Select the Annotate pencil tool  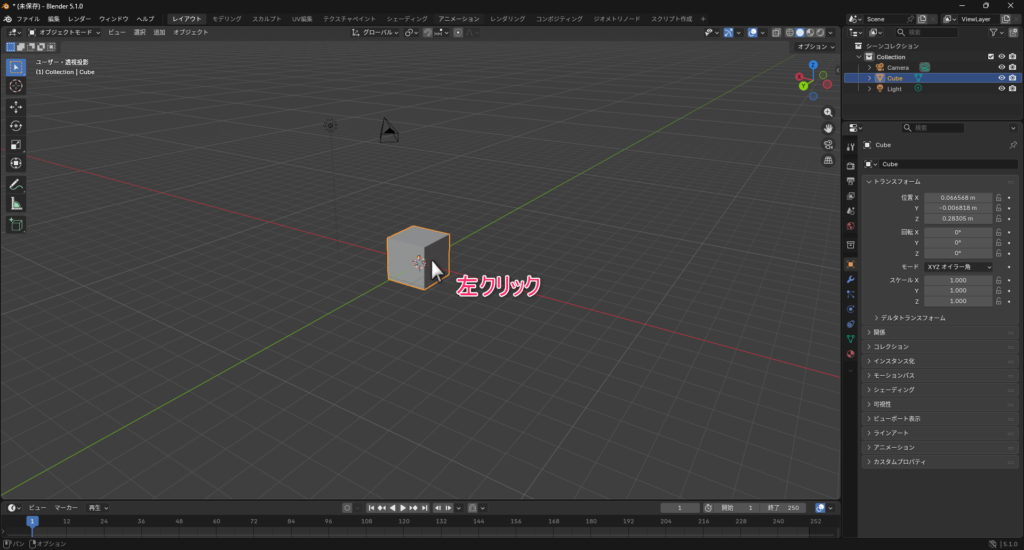point(16,185)
